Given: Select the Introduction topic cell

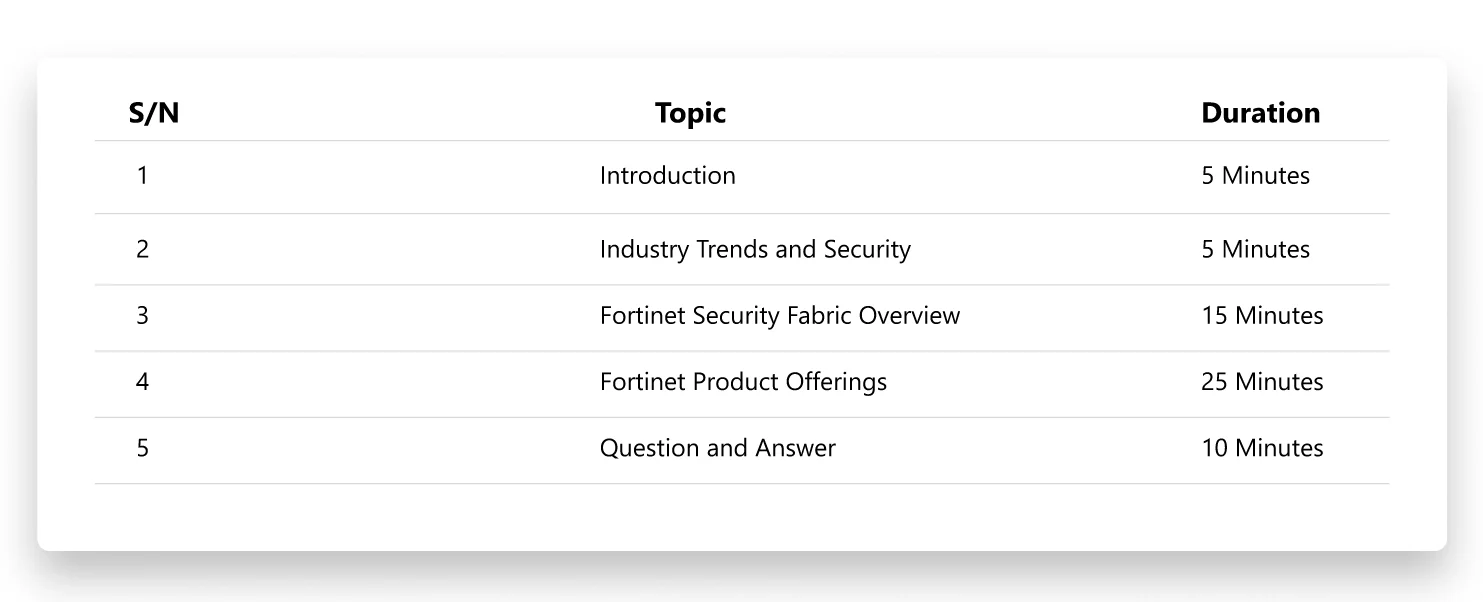Looking at the screenshot, I should pyautogui.click(x=667, y=176).
